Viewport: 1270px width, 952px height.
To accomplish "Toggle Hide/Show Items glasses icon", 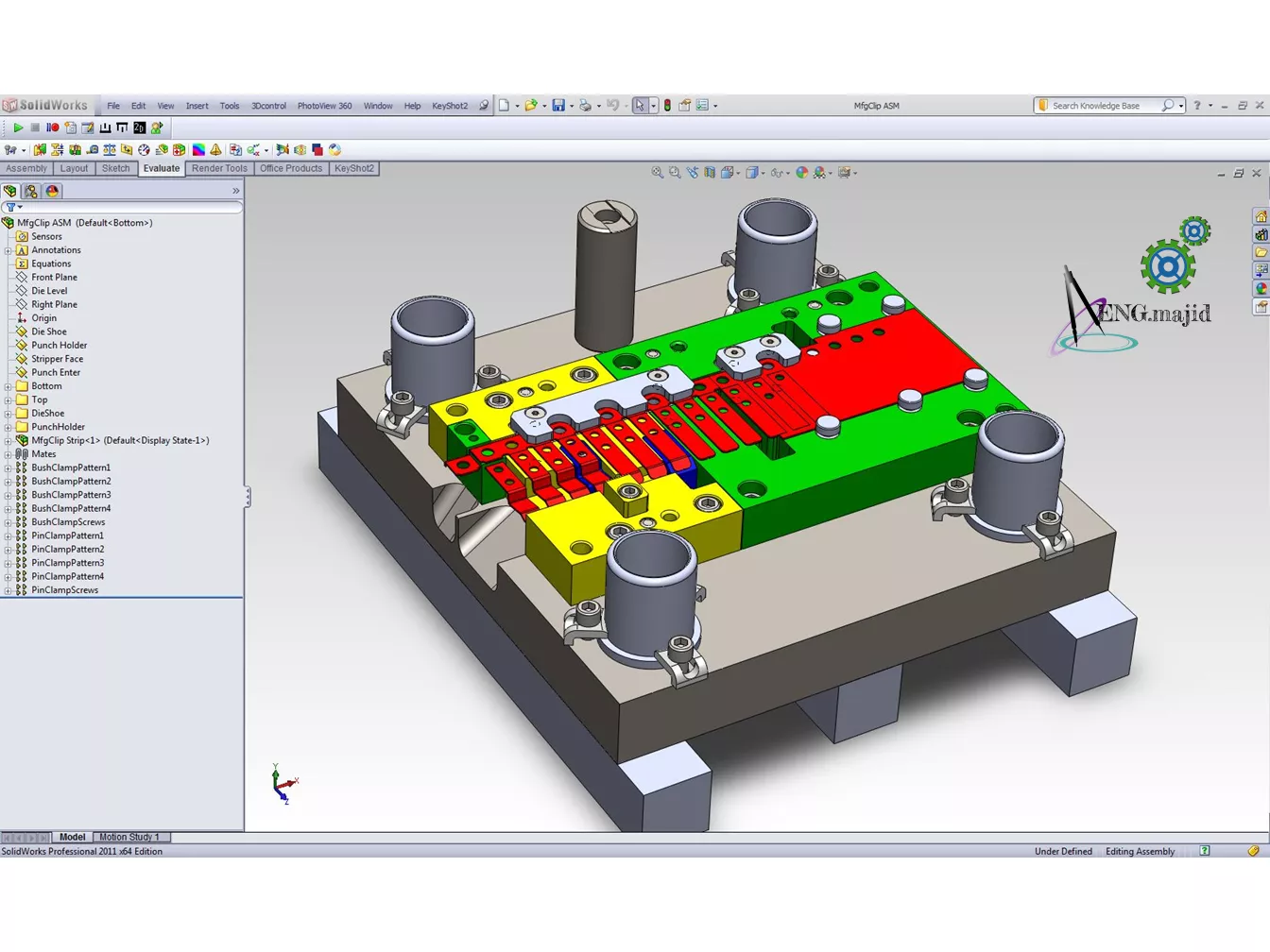I will coord(777,173).
